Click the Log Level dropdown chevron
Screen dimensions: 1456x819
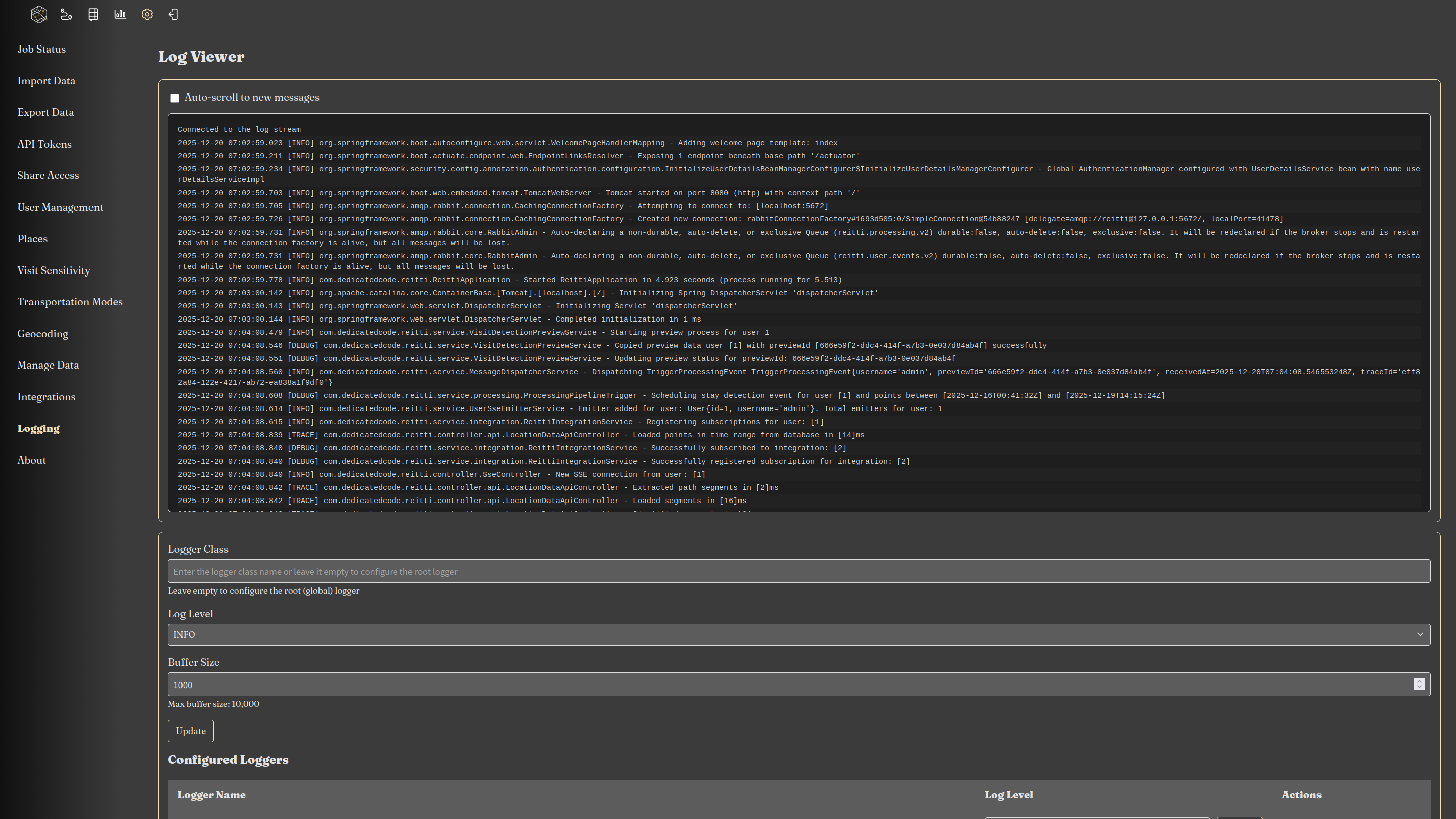click(x=1419, y=635)
